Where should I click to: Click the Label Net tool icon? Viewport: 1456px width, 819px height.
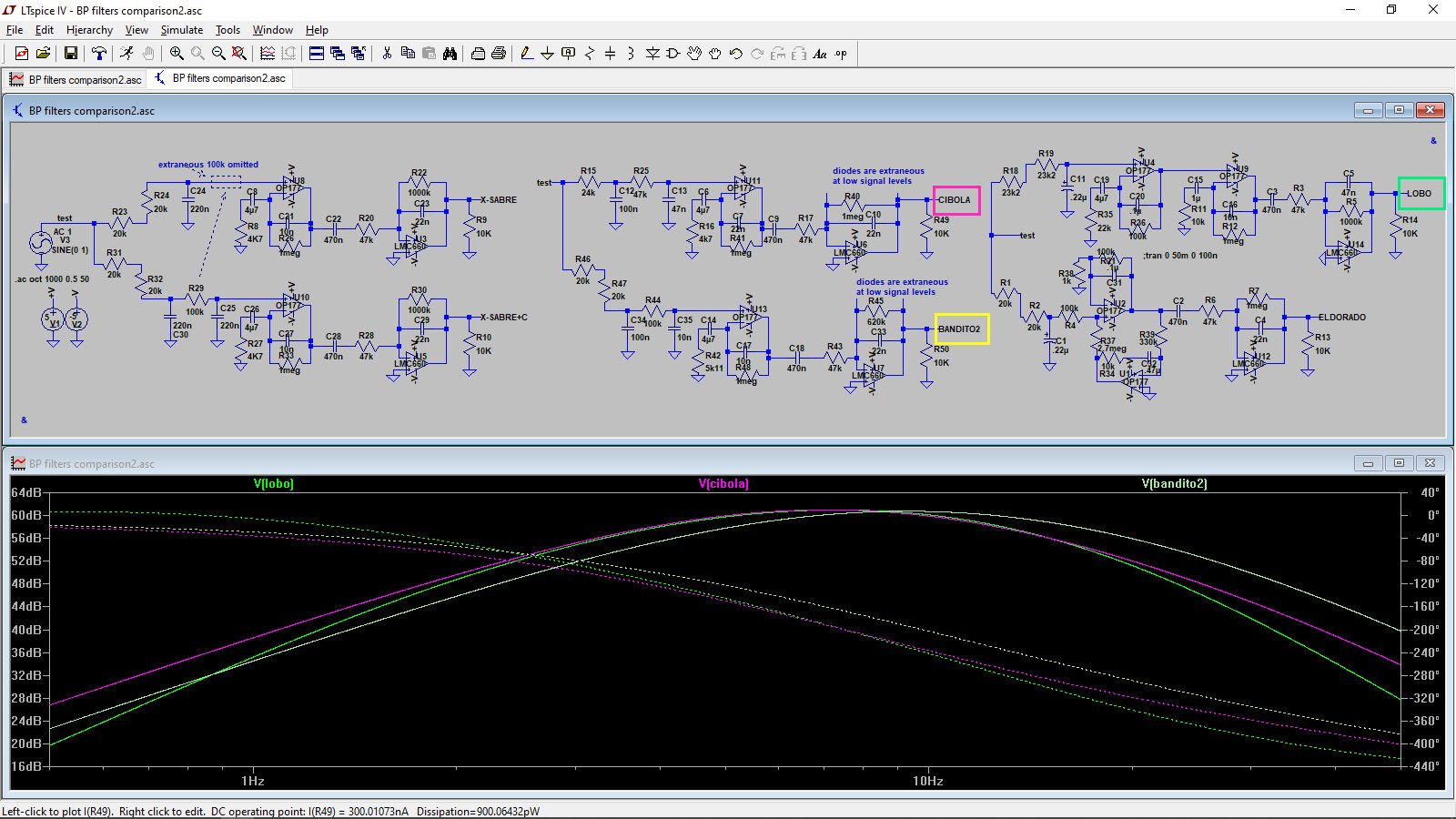(568, 54)
